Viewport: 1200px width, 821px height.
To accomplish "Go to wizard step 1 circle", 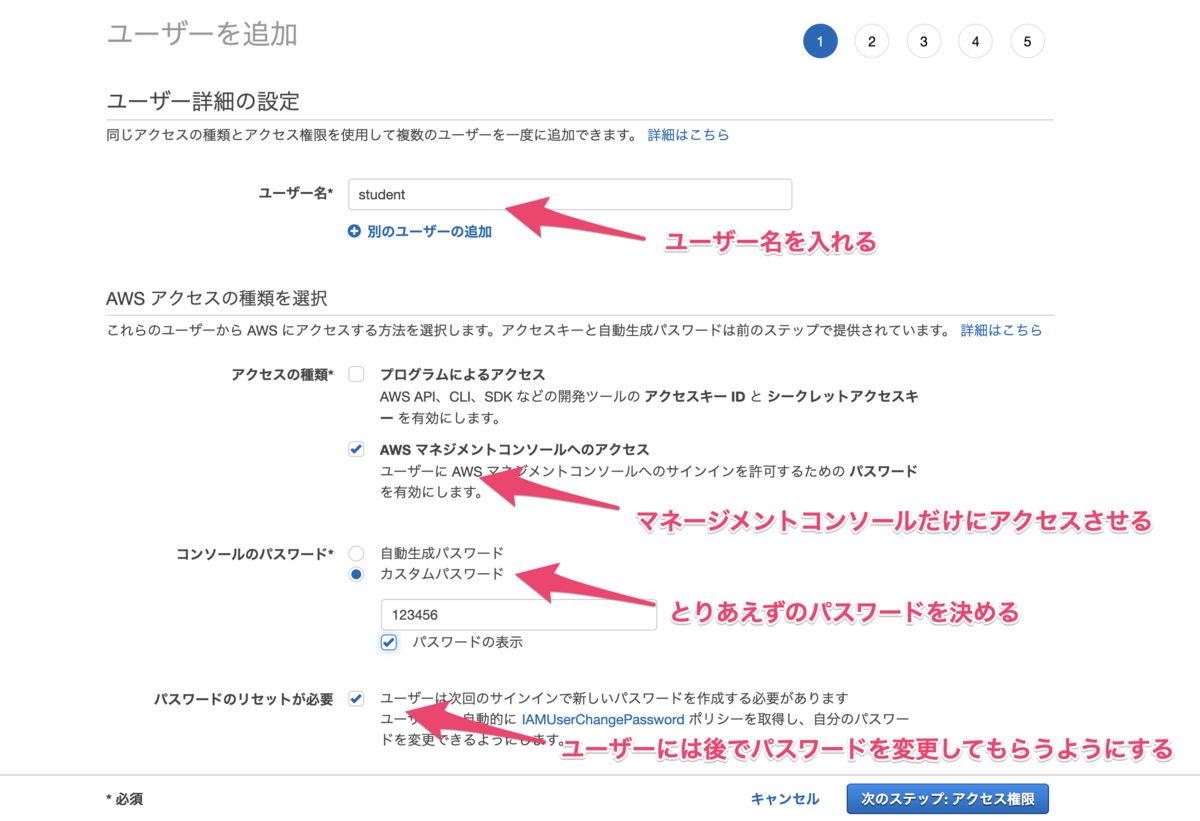I will pos(820,41).
